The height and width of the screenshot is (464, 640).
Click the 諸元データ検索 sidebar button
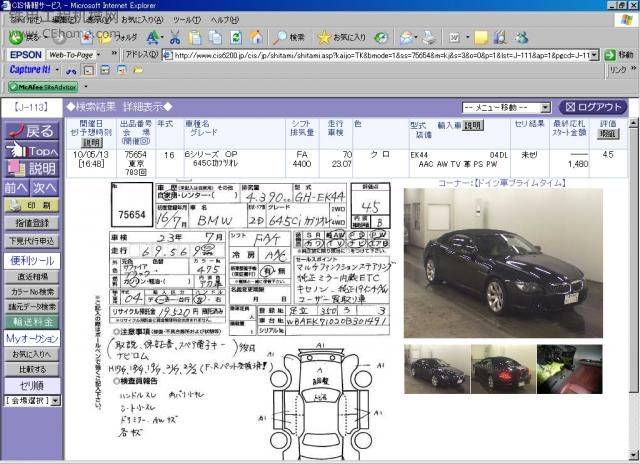pyautogui.click(x=32, y=307)
